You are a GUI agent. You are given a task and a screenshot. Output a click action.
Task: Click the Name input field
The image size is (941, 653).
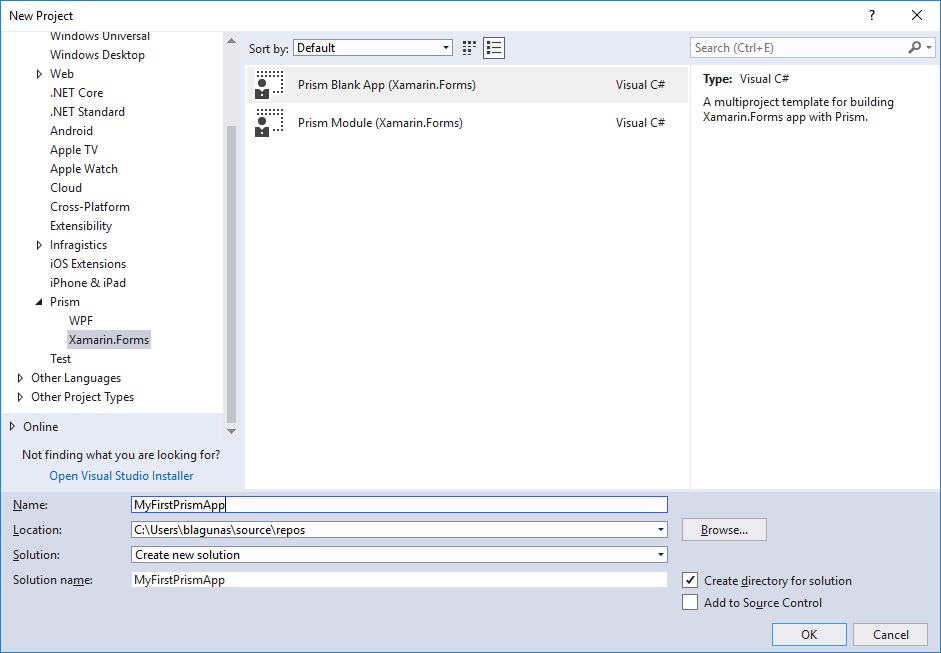(399, 505)
